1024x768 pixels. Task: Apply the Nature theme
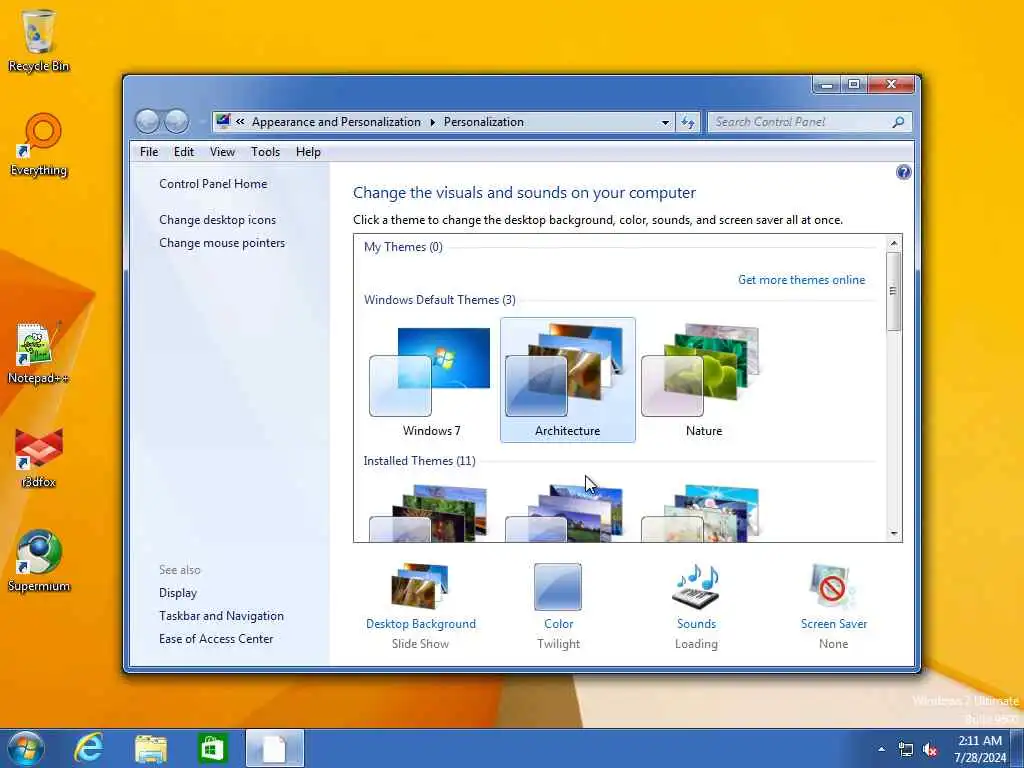click(x=703, y=381)
